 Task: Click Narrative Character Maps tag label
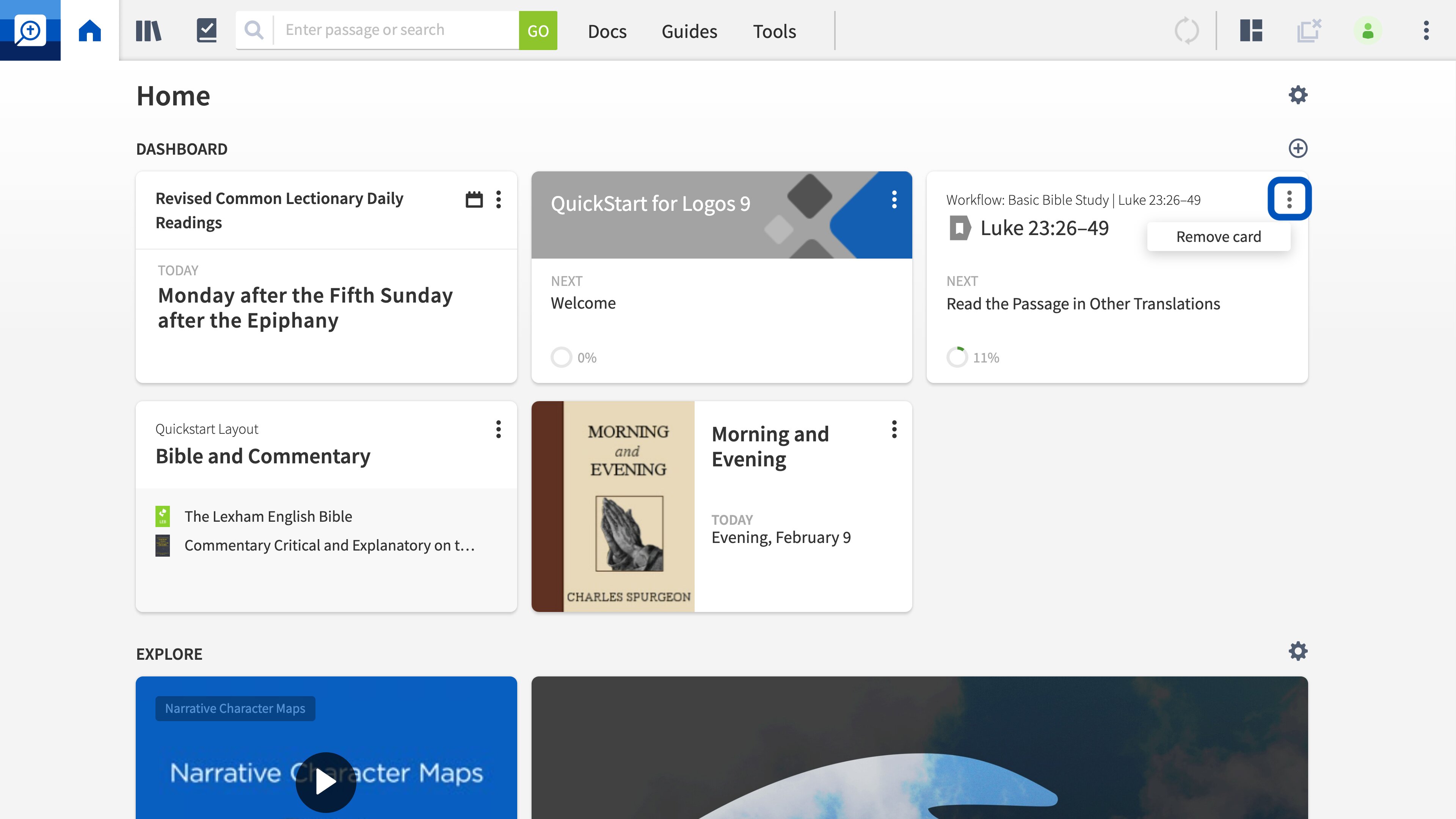pos(235,709)
